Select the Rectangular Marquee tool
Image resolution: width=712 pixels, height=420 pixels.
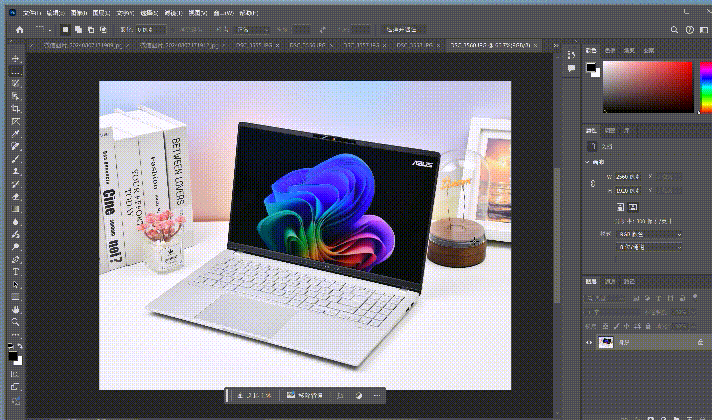point(15,72)
